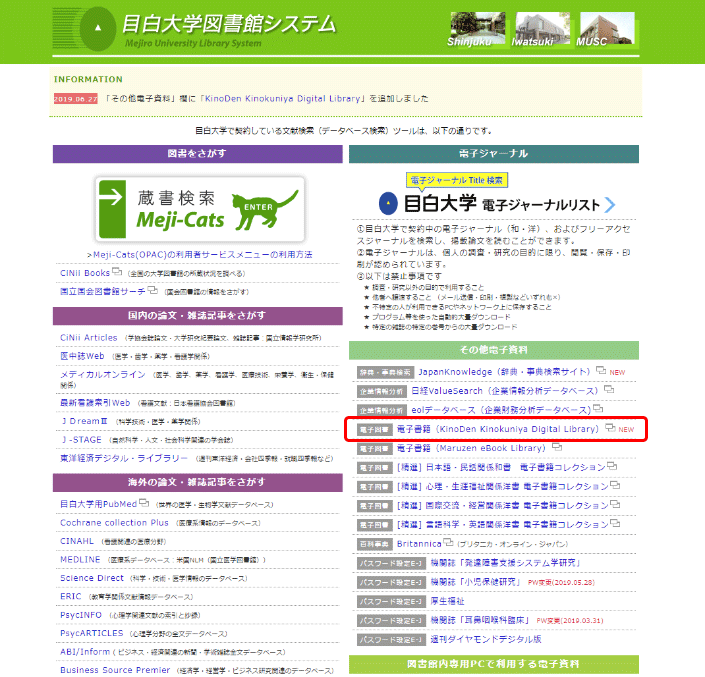Open J DreamⅢ link
The width and height of the screenshot is (705, 677).
84,421
